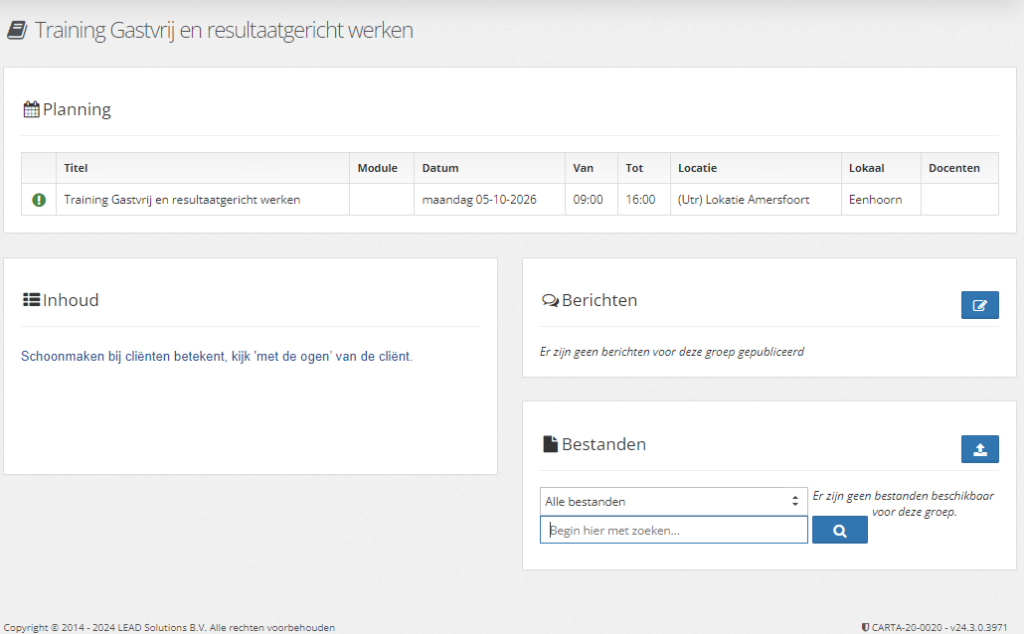Click the 'Er zijn geen berichten' notice

tap(672, 352)
